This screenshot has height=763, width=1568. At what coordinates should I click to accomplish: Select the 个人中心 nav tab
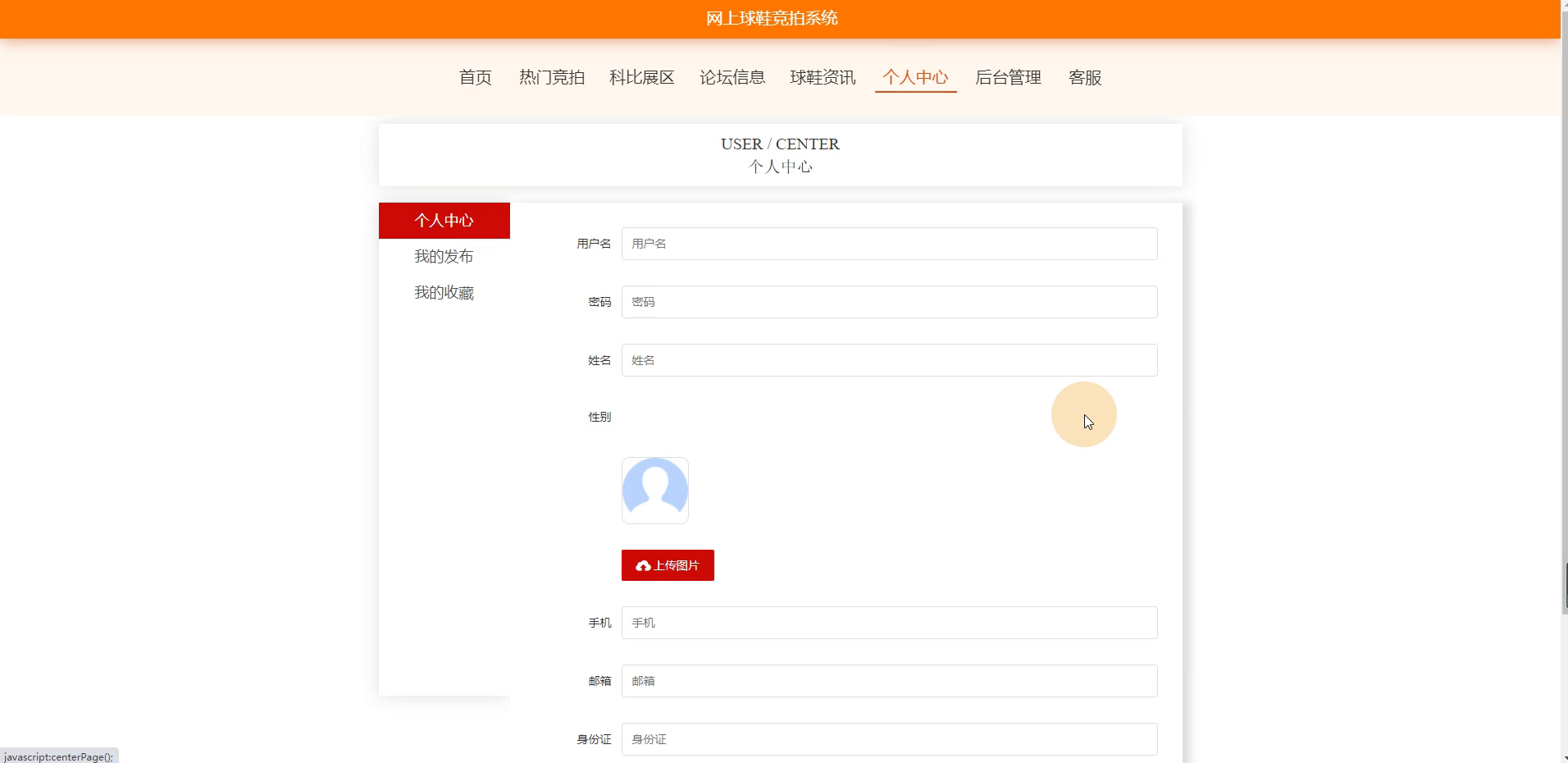915,77
